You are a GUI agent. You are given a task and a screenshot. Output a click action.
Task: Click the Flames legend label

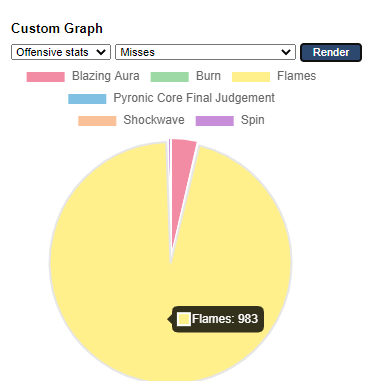[x=296, y=76]
